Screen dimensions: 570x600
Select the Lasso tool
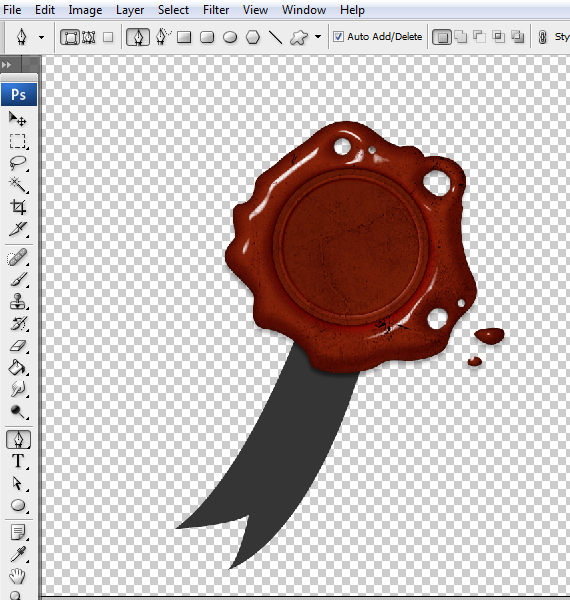pos(18,163)
